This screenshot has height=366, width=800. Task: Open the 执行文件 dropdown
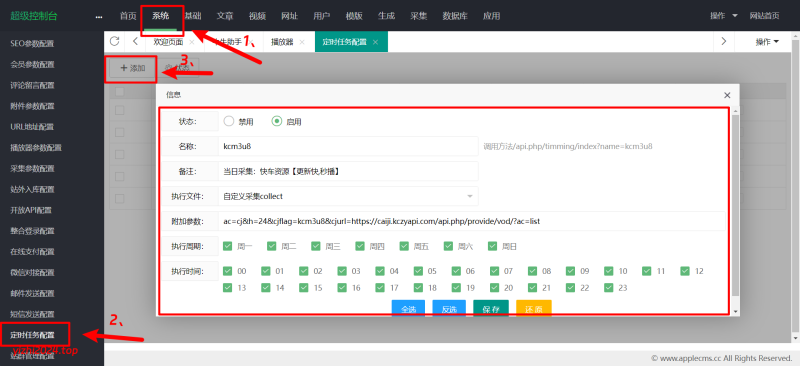[348, 196]
